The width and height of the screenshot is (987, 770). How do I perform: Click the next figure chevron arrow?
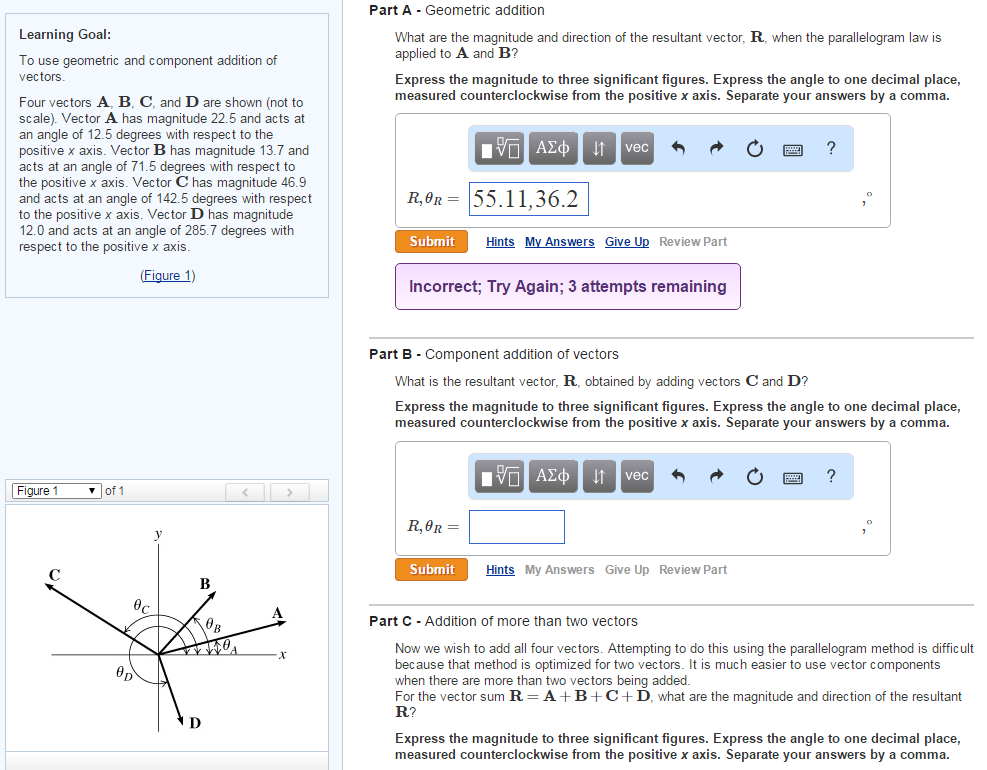[x=290, y=490]
